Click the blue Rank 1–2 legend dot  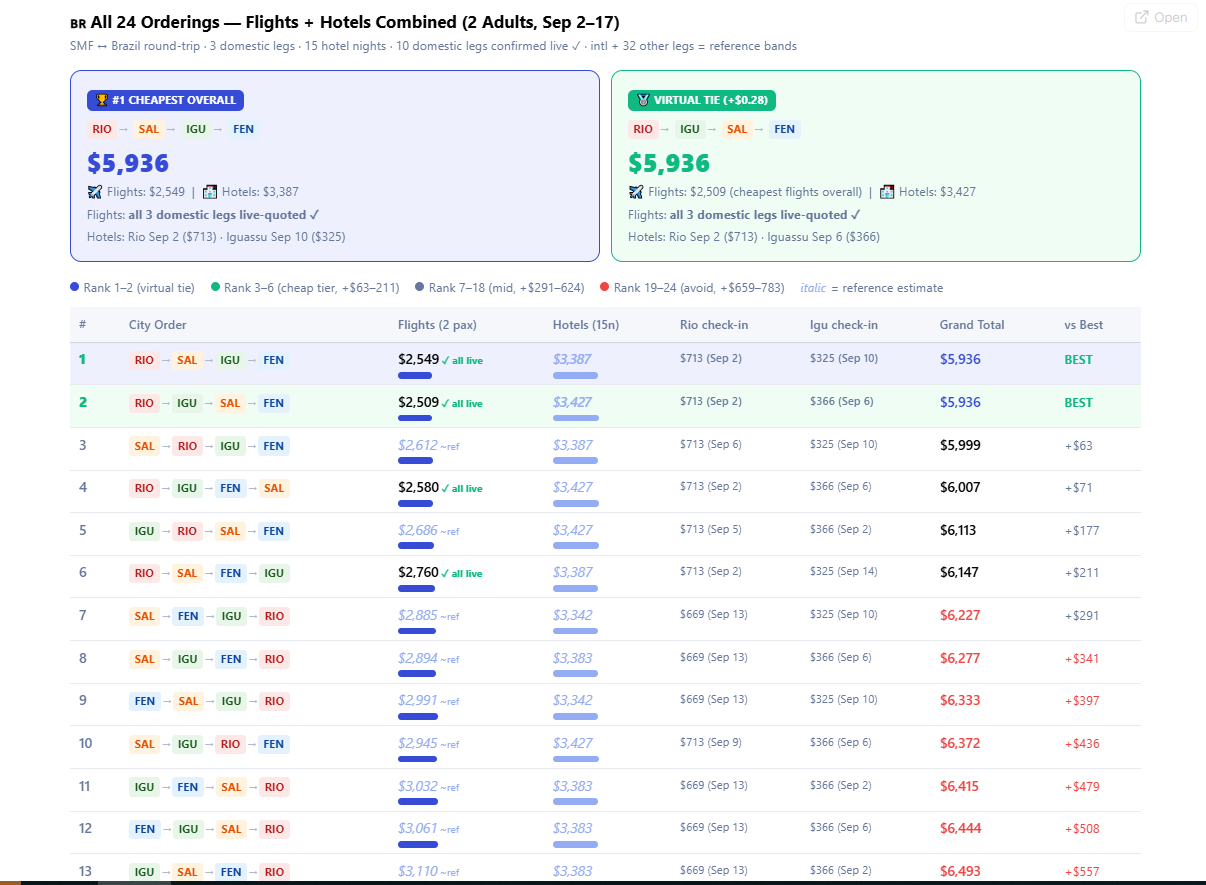pyautogui.click(x=75, y=287)
